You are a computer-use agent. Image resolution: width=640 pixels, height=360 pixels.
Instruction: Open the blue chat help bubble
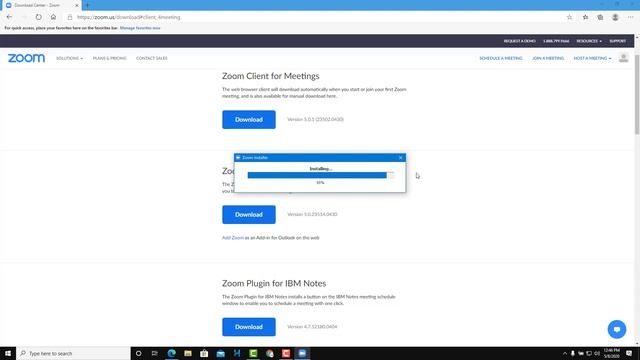(617, 329)
